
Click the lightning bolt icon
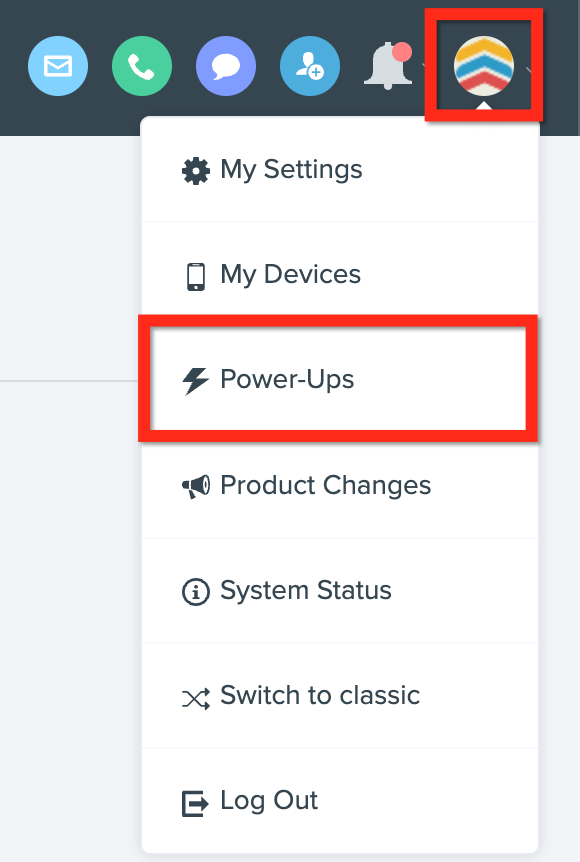[195, 381]
